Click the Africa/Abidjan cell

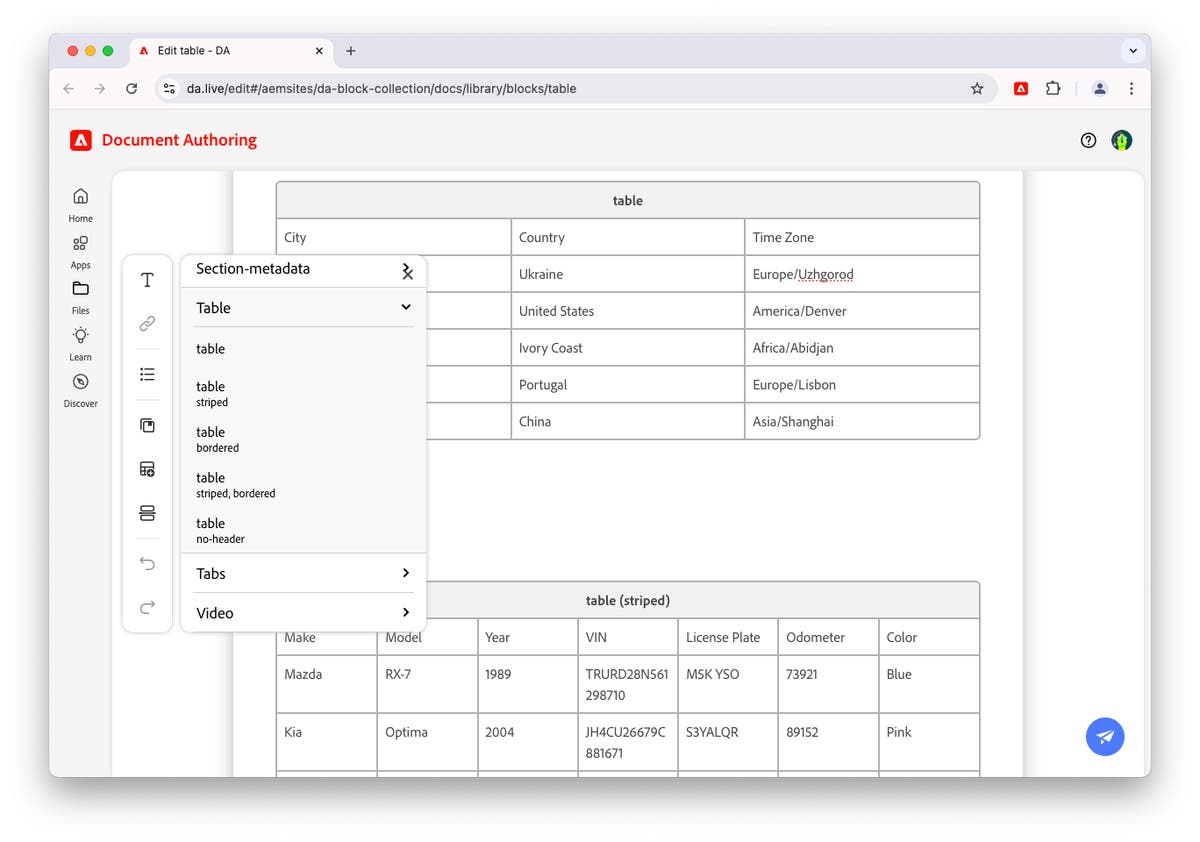pyautogui.click(x=862, y=348)
